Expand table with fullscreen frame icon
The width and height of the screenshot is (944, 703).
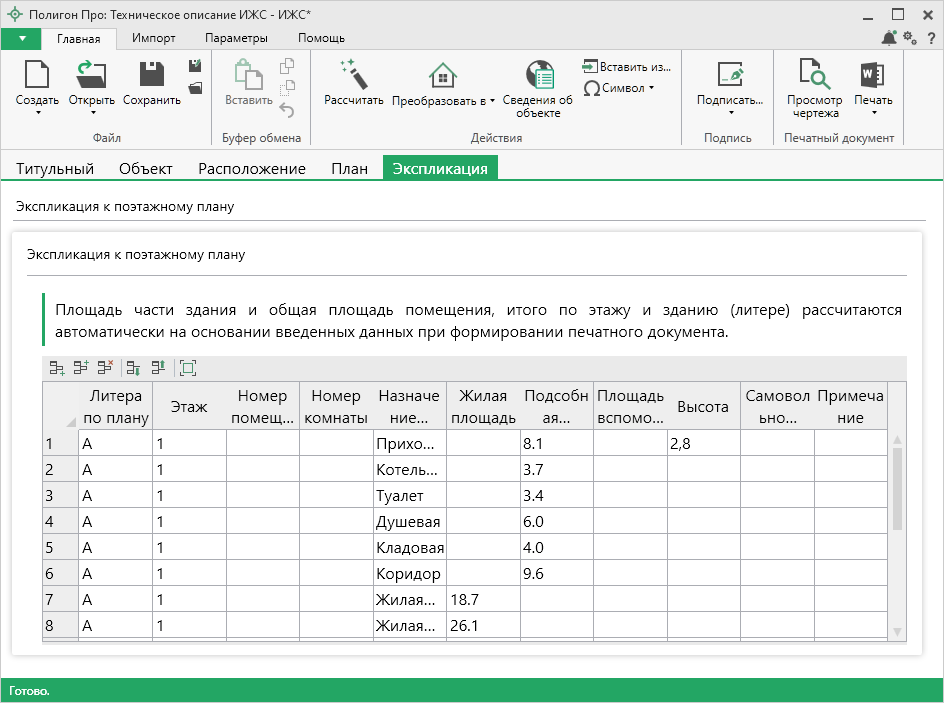(x=187, y=368)
